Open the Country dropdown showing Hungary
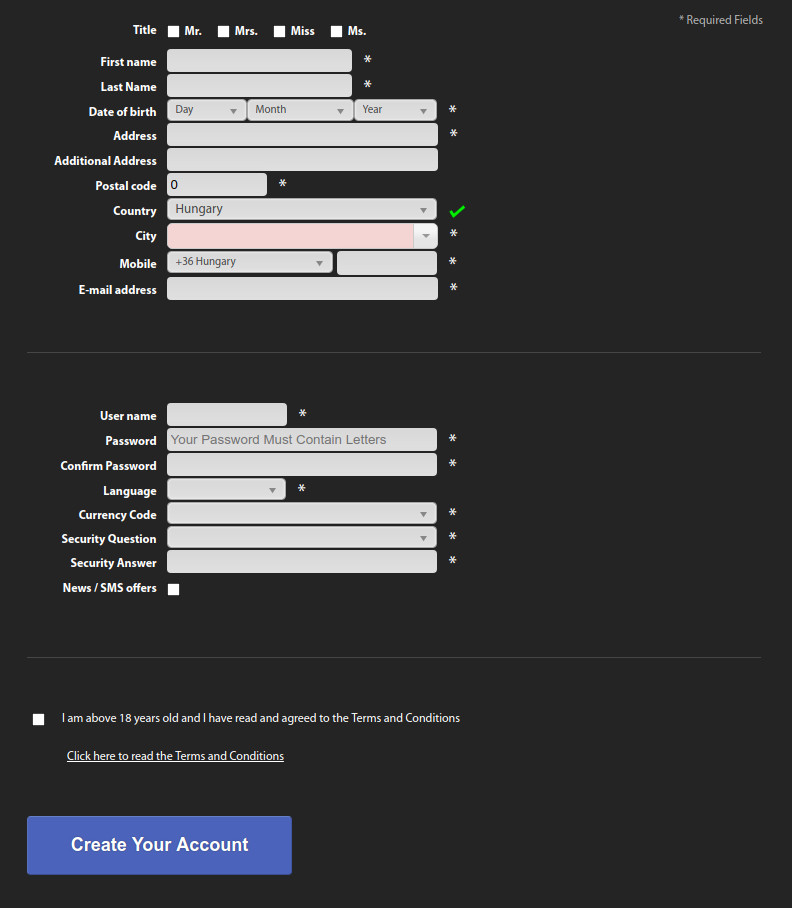Image resolution: width=792 pixels, height=908 pixels. (x=302, y=209)
